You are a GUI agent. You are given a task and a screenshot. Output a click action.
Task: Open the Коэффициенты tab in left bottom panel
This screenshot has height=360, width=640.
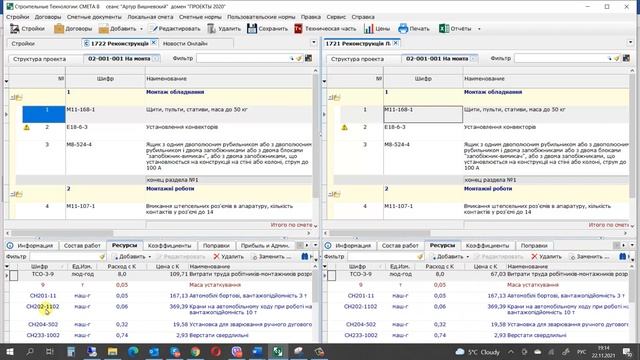click(169, 246)
